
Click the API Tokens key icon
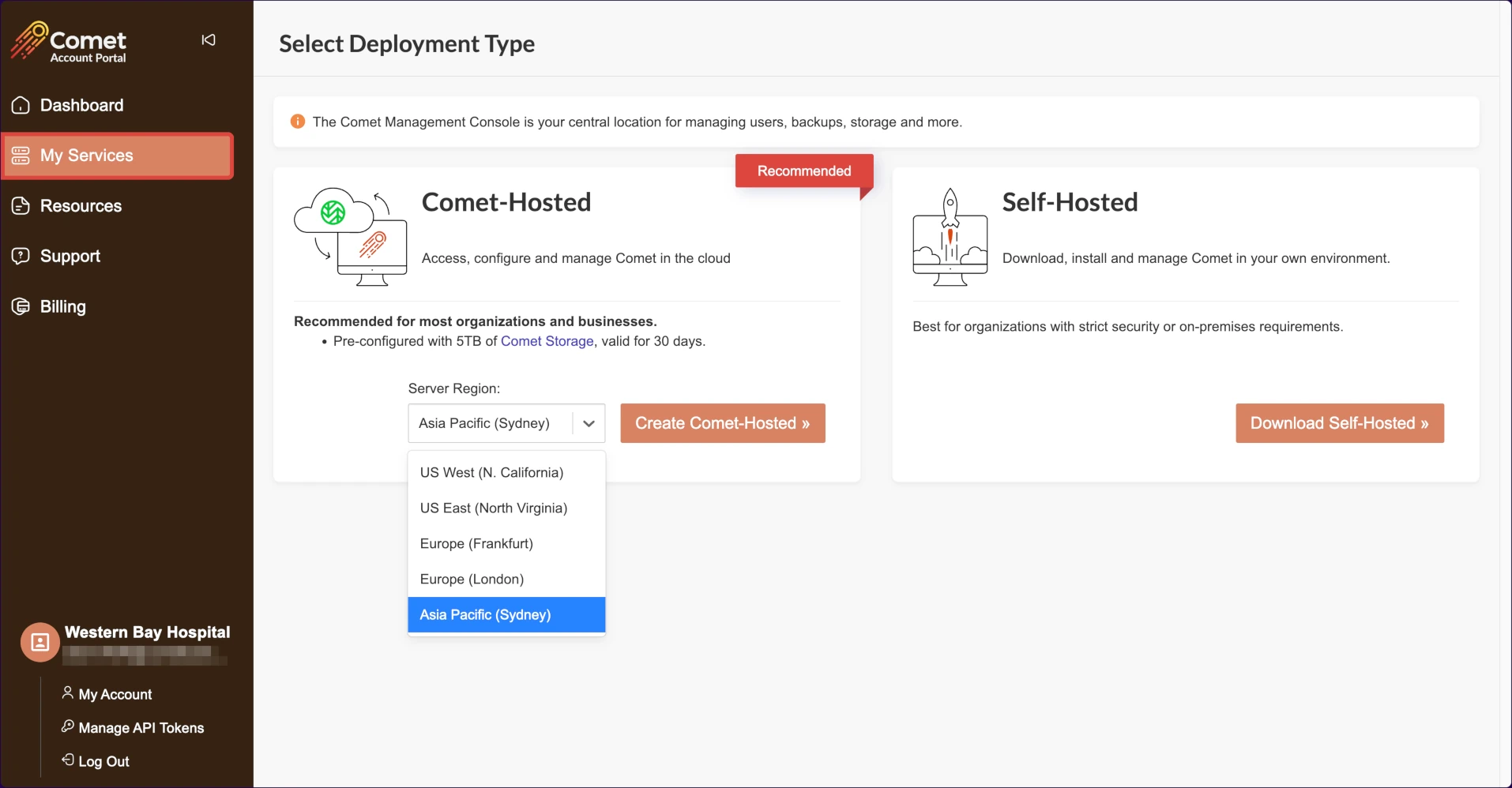(68, 726)
